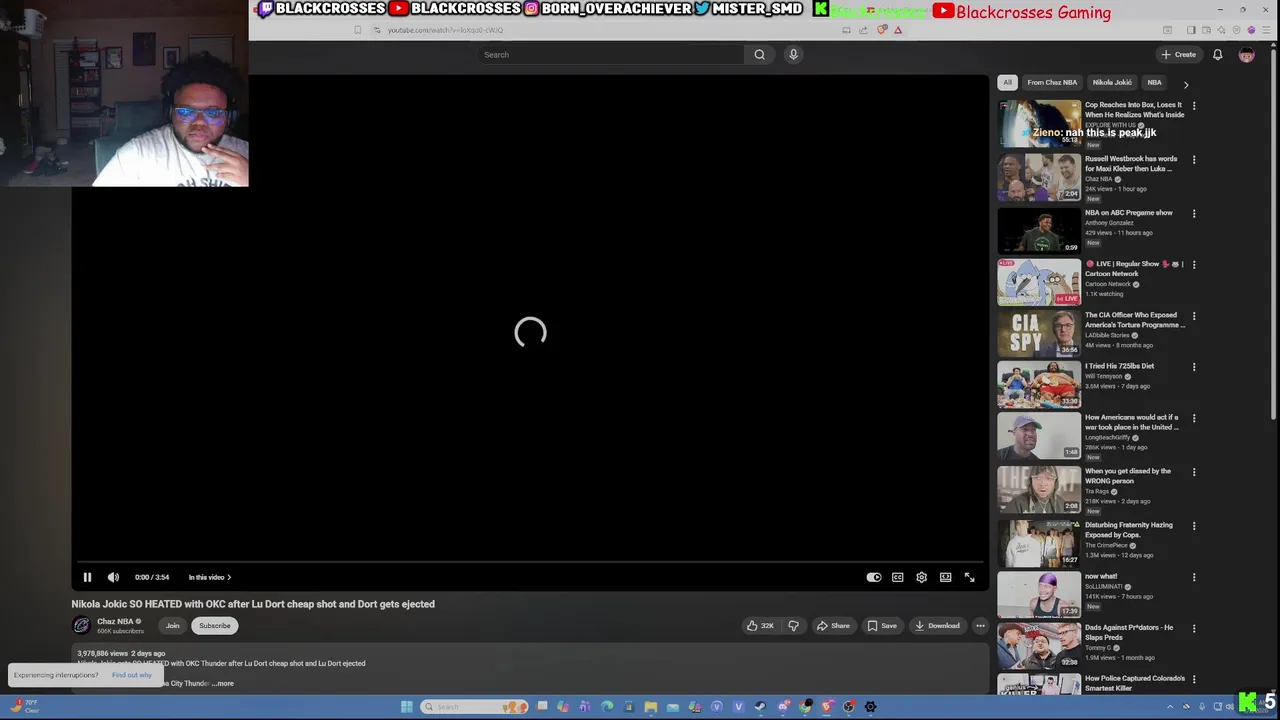
Task: Open options for 'Dads Against Predators' video
Action: [1194, 628]
